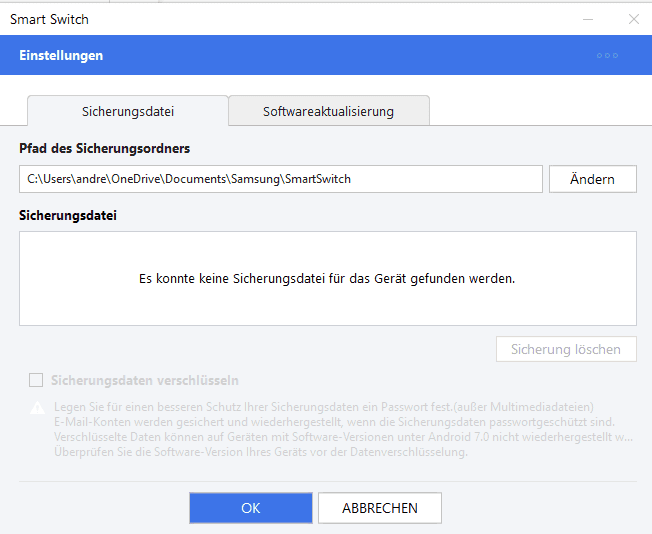The image size is (652, 534).
Task: Cancel with the ABBRECHEN button
Action: (380, 508)
